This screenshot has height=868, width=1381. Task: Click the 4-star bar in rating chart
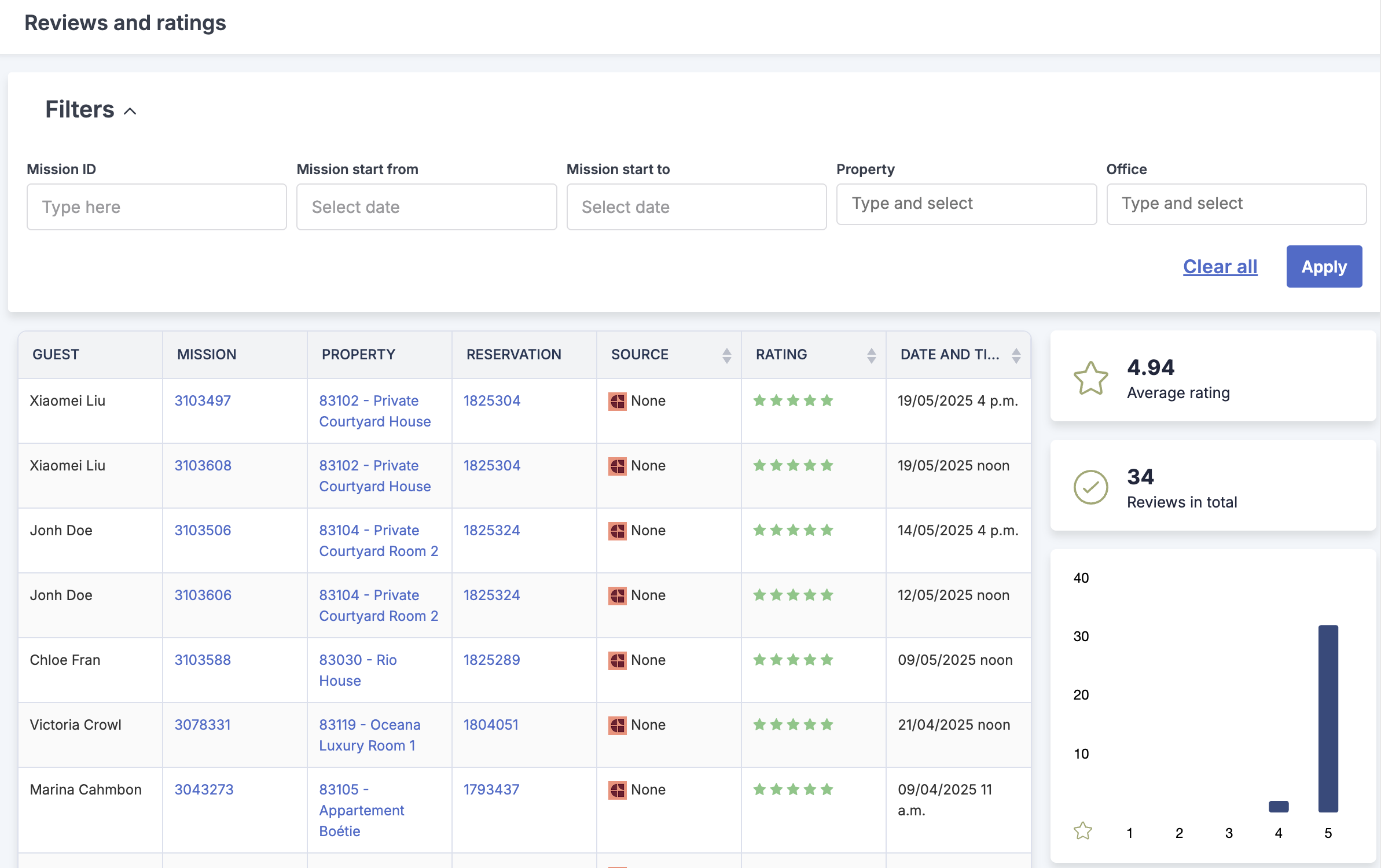point(1279,806)
